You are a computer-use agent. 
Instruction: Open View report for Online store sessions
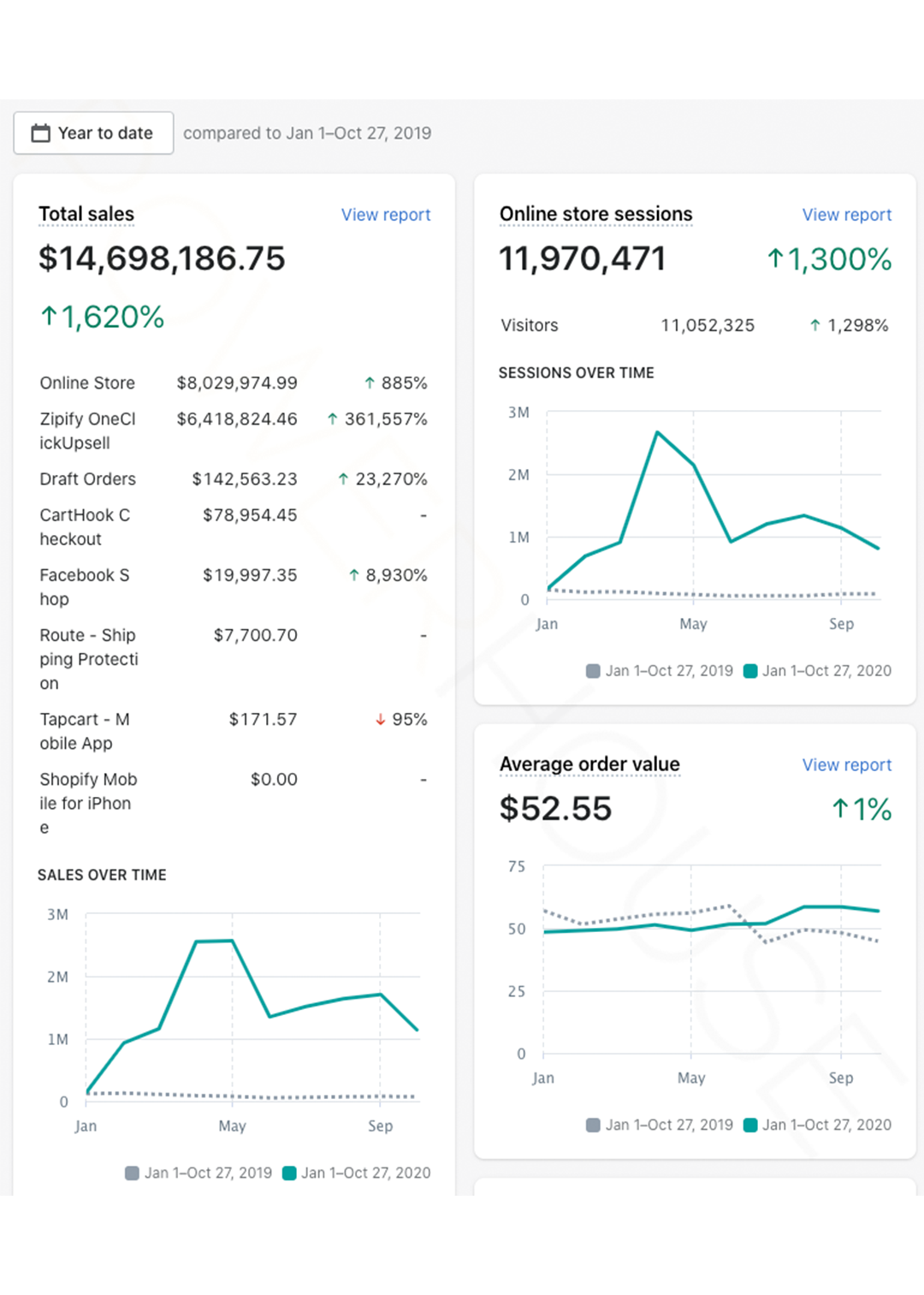click(x=846, y=215)
